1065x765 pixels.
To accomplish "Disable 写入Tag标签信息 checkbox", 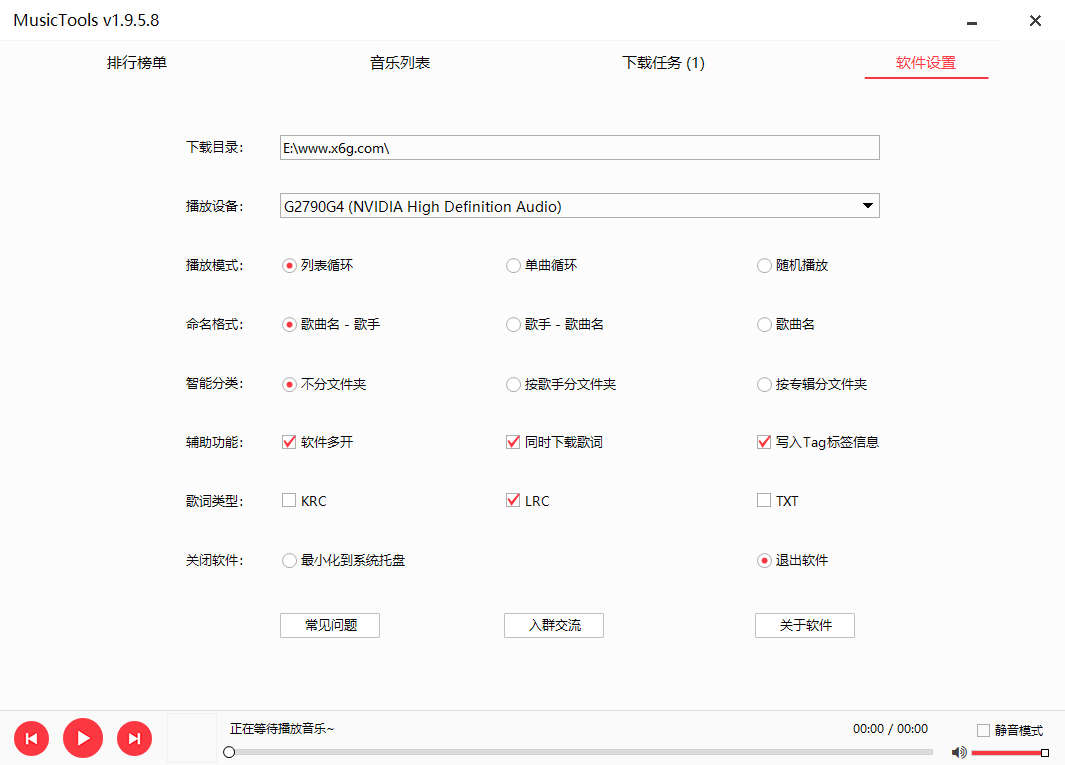I will [x=764, y=442].
